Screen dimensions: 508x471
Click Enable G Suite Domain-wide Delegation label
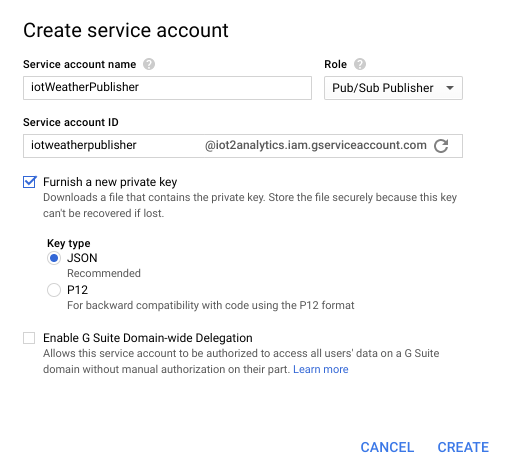click(x=148, y=338)
